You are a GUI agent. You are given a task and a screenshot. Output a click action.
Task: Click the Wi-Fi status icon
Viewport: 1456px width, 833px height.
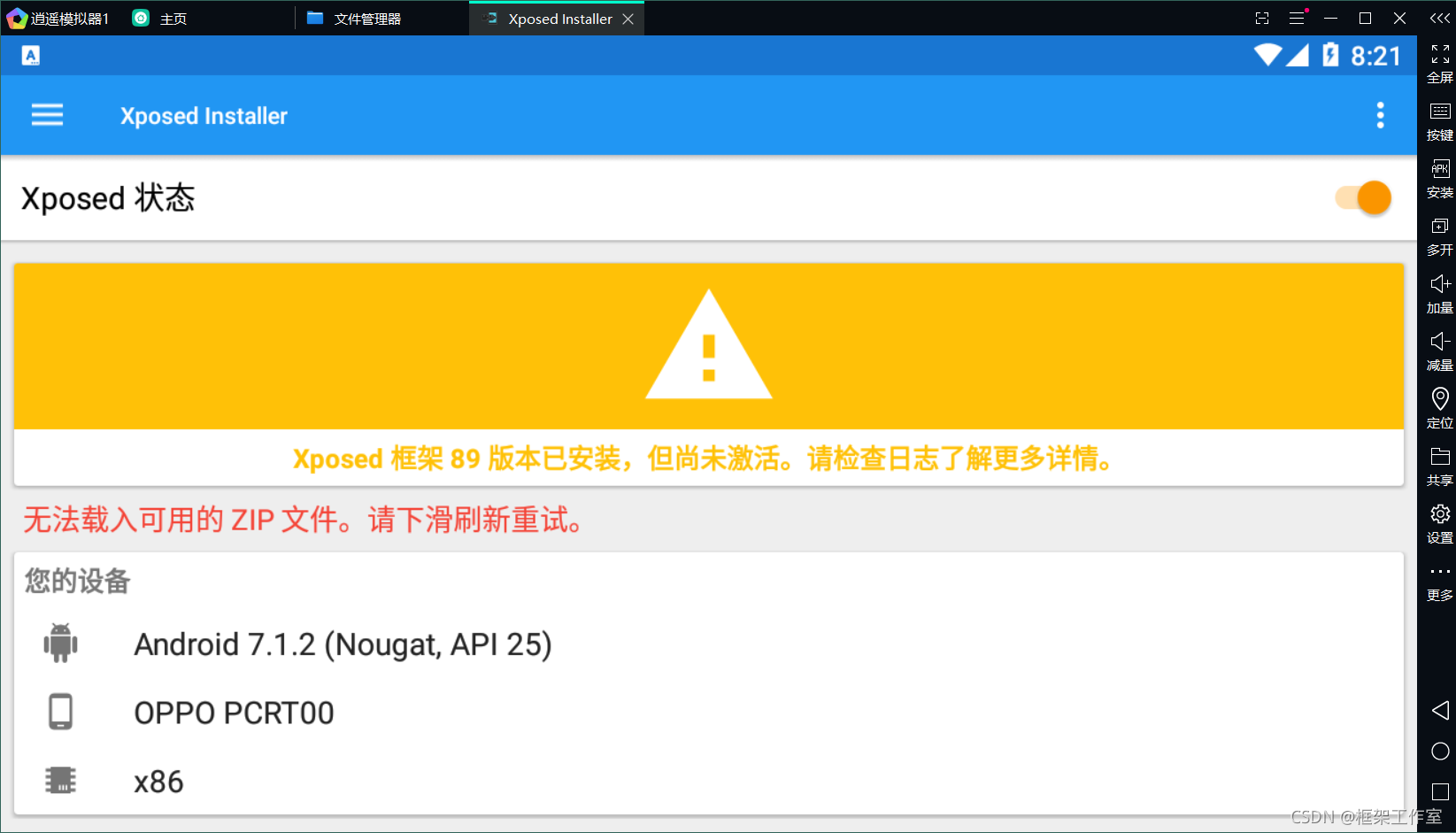pyautogui.click(x=1267, y=55)
